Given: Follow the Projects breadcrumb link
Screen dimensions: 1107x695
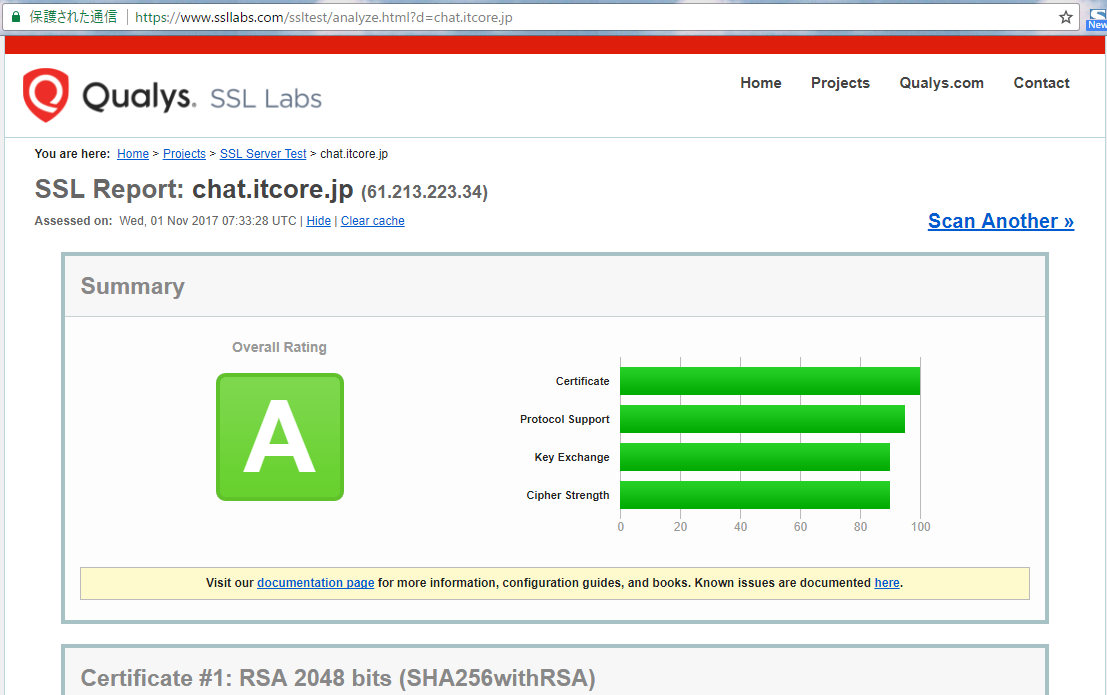Looking at the screenshot, I should tap(184, 154).
